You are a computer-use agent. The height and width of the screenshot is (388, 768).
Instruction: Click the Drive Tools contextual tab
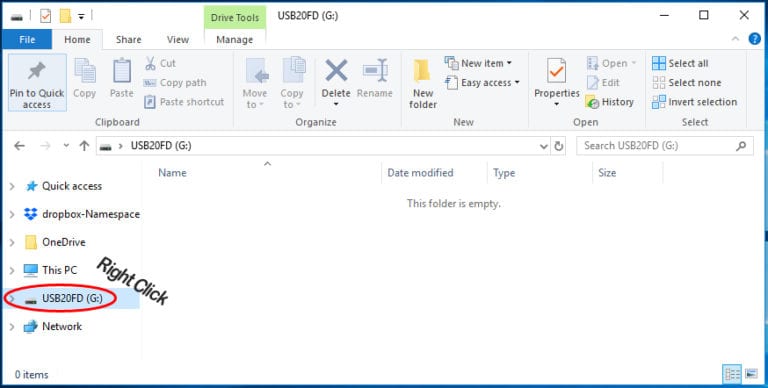(235, 17)
